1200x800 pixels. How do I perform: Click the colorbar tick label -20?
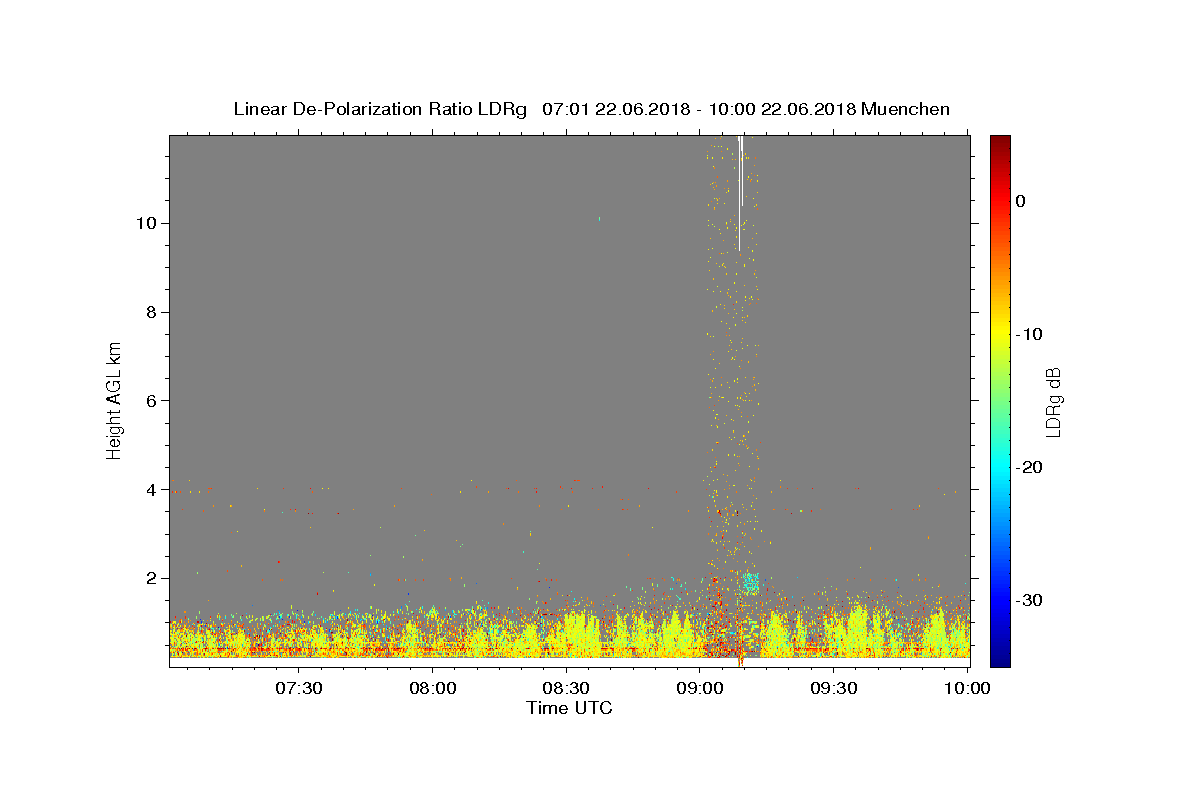1029,467
